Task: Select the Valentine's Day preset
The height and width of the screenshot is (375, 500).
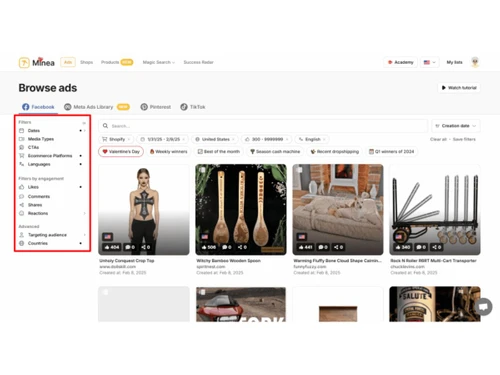Action: click(121, 151)
